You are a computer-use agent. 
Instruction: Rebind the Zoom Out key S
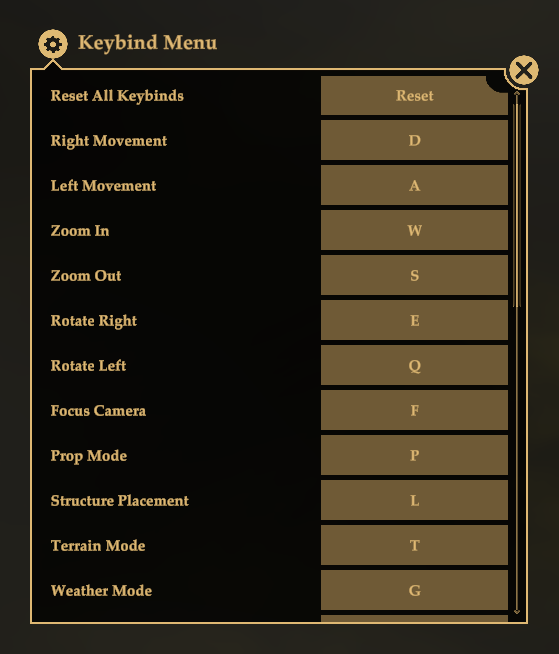coord(414,275)
